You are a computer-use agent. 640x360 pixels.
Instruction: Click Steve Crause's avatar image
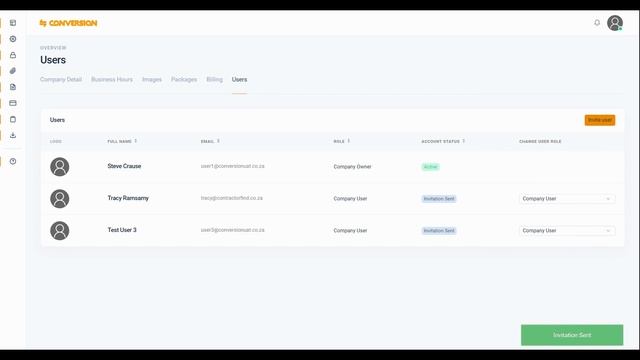pos(60,167)
